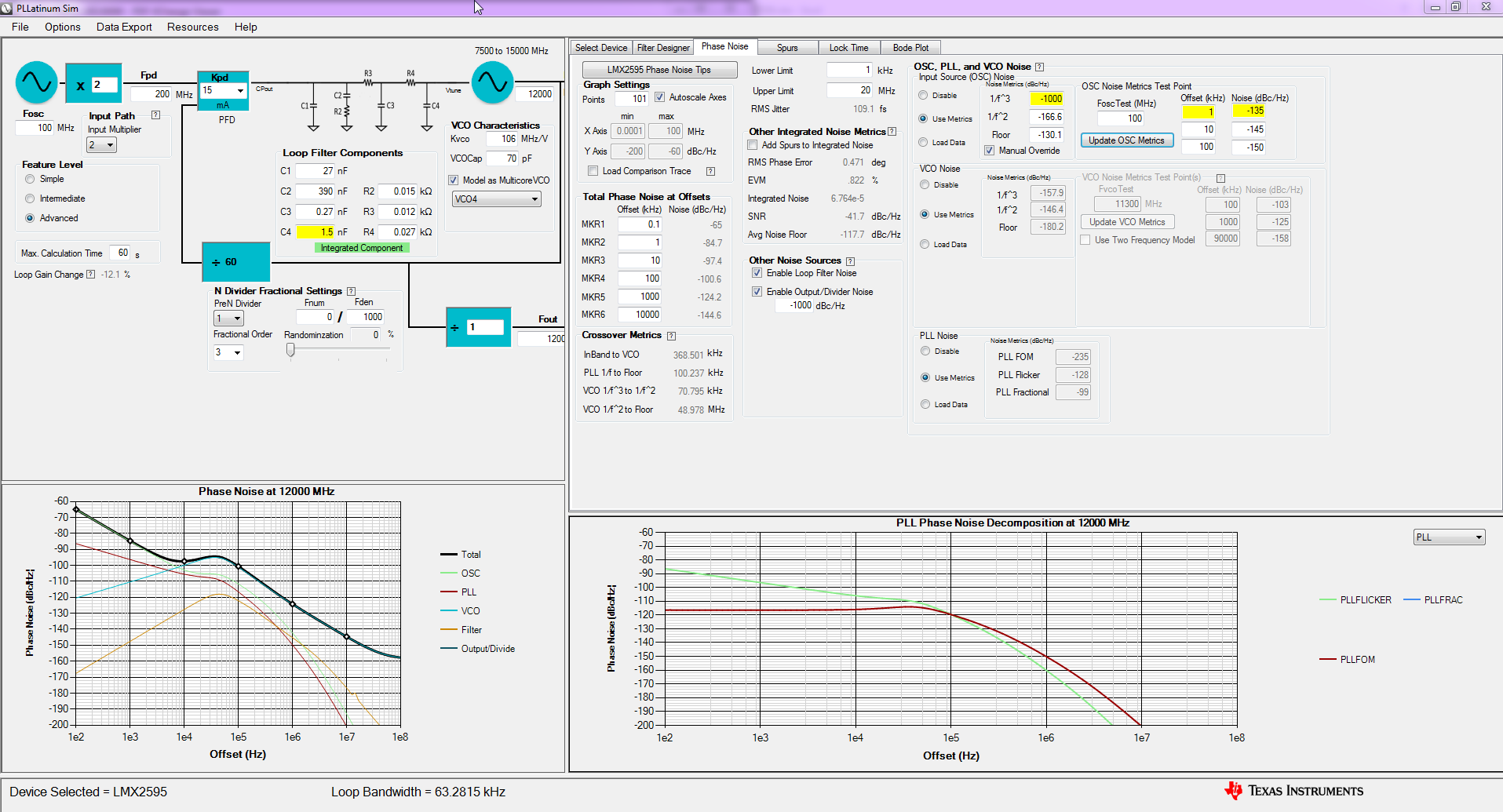
Task: Open help for OSC, PLL, and VCO Noise
Action: pos(1039,67)
